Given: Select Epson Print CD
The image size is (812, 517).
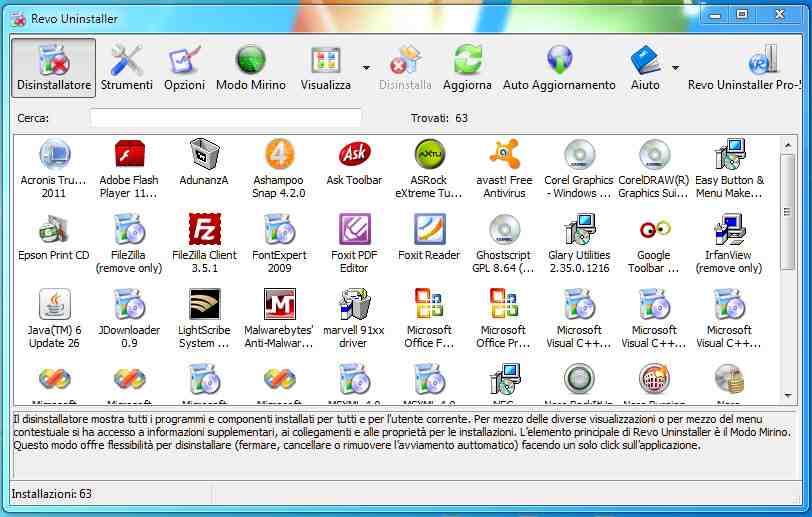Looking at the screenshot, I should (53, 238).
